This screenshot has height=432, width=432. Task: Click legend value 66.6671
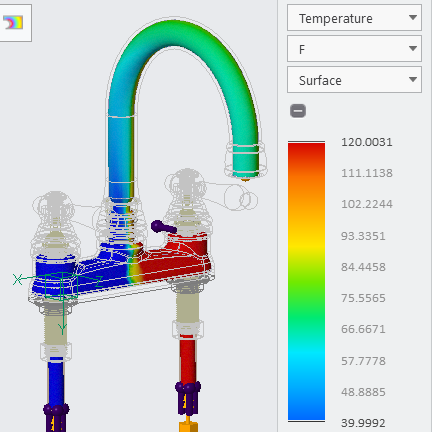(x=363, y=329)
